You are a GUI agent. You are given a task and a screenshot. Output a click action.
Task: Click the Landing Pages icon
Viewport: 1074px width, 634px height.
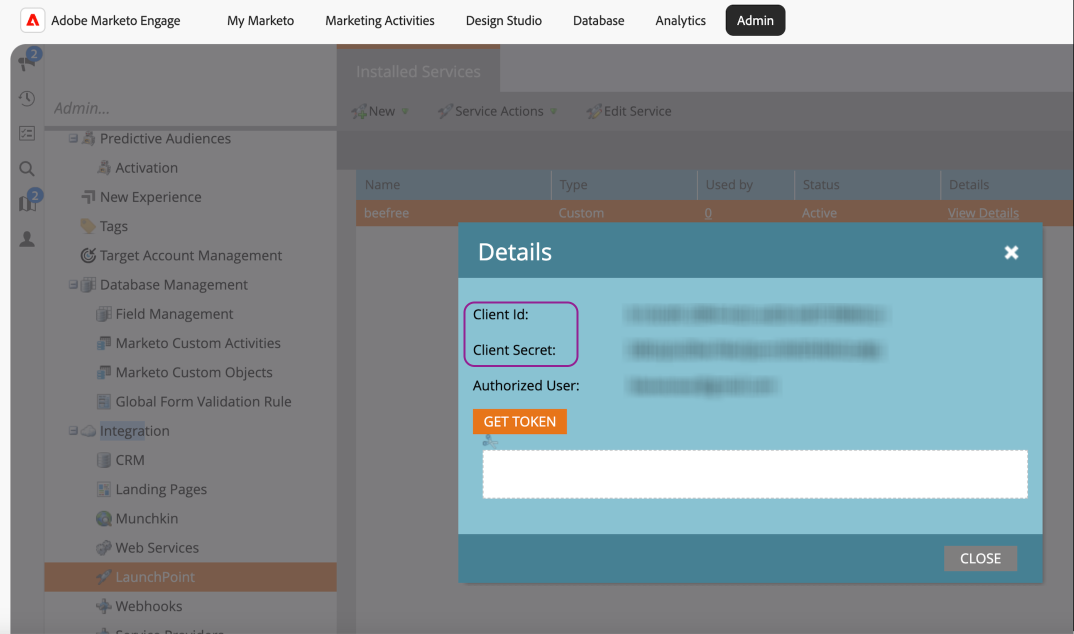tap(104, 490)
